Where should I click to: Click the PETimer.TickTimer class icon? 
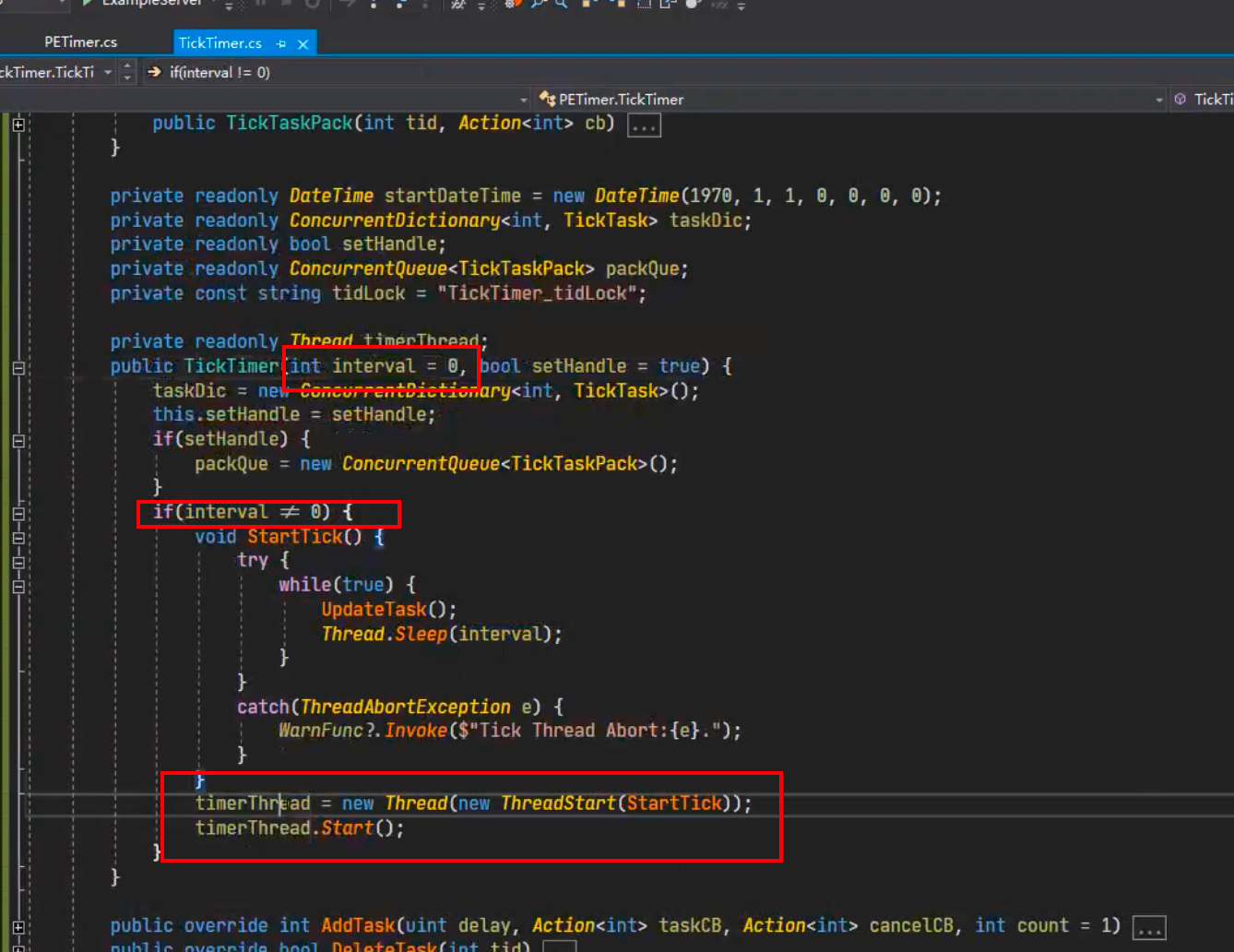pos(547,99)
